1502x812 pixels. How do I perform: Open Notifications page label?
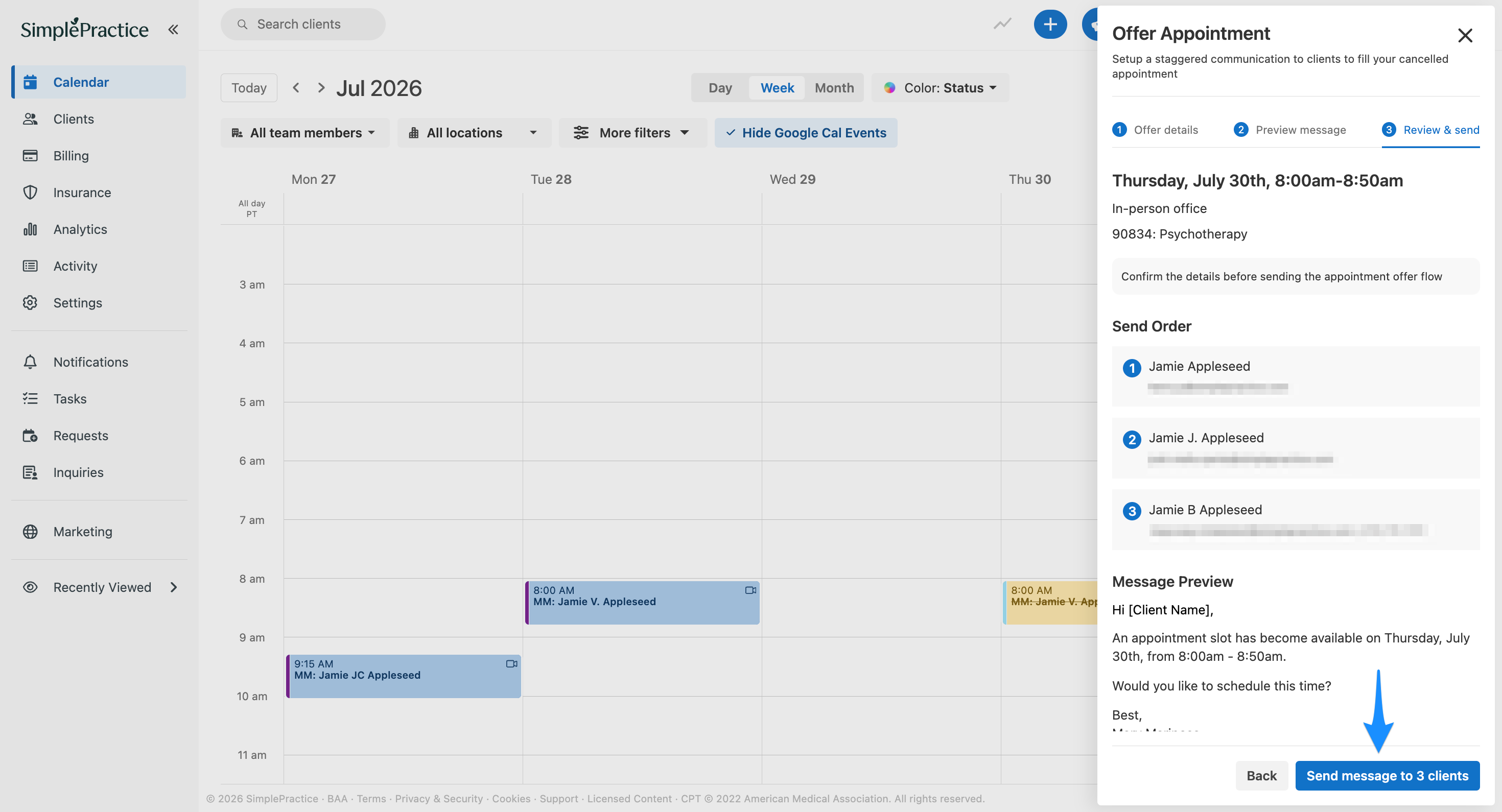tap(90, 362)
